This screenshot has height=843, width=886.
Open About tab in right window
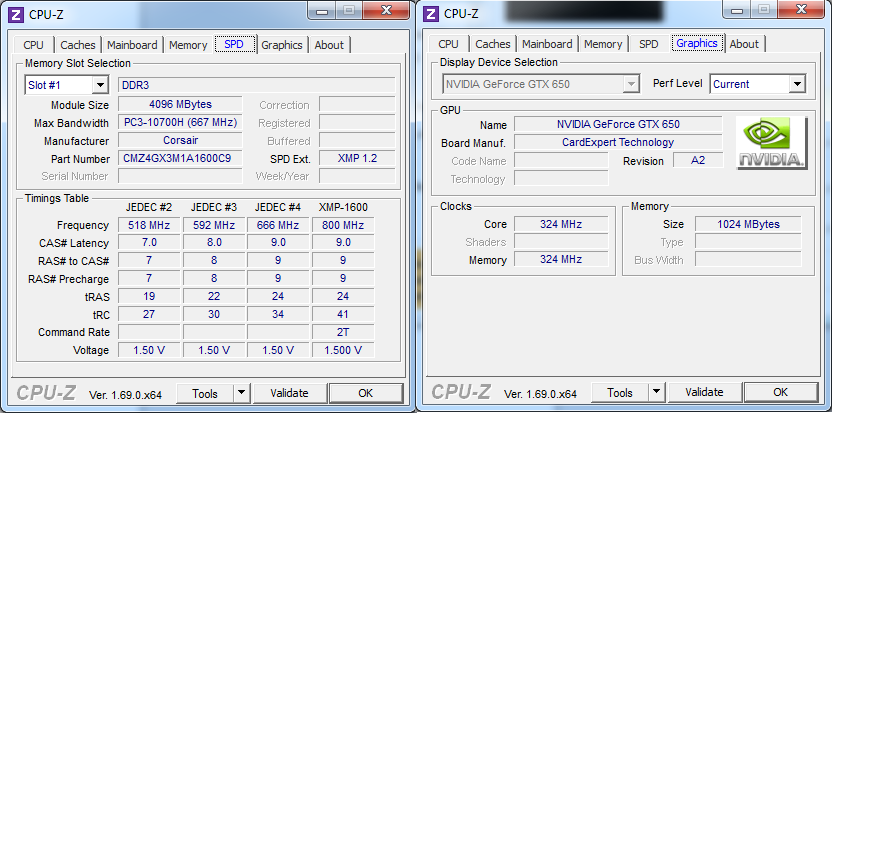pyautogui.click(x=744, y=44)
